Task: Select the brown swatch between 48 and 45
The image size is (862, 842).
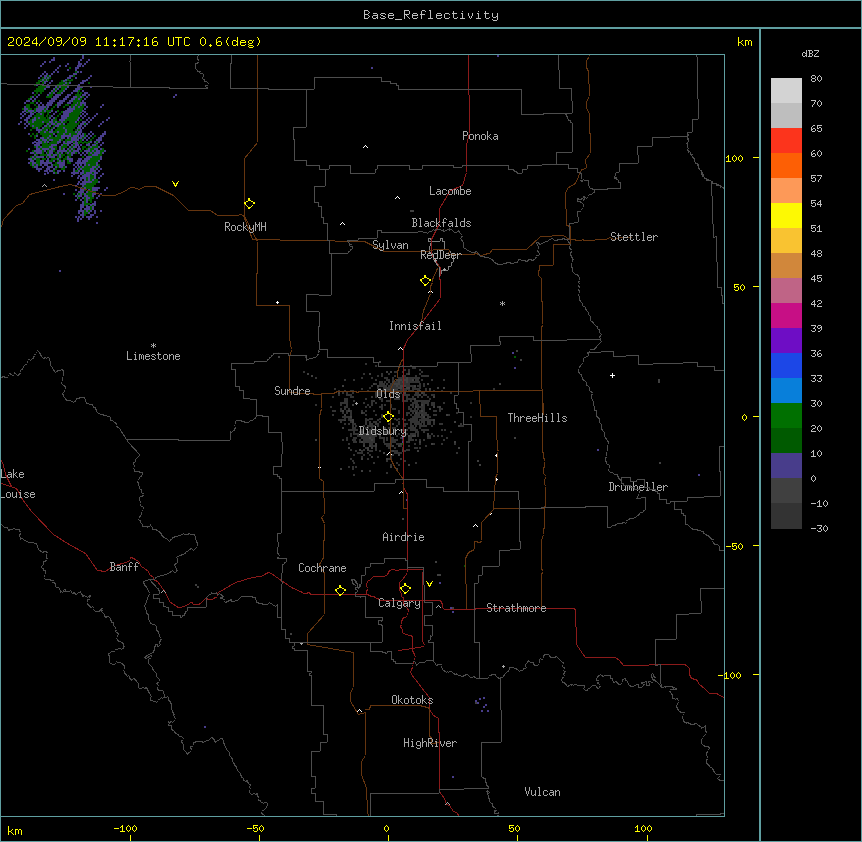Action: click(x=786, y=265)
